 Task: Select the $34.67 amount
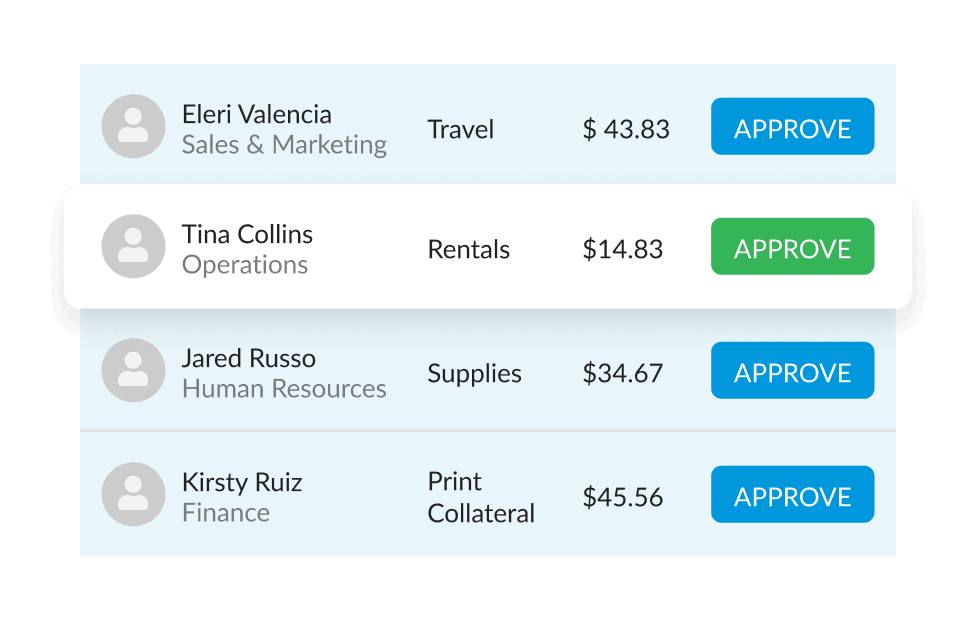coord(622,373)
